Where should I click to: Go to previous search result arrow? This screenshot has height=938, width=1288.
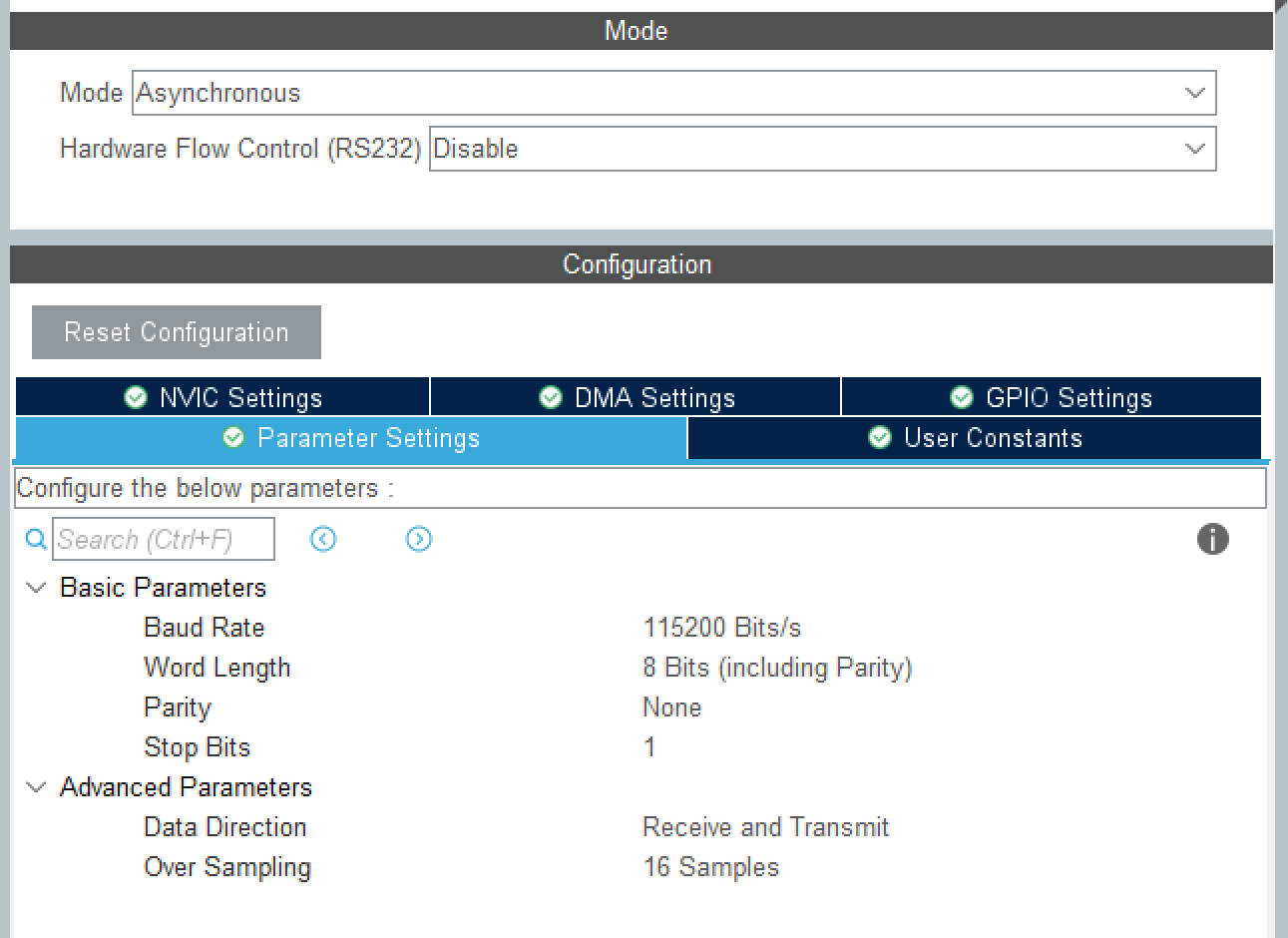click(x=323, y=540)
